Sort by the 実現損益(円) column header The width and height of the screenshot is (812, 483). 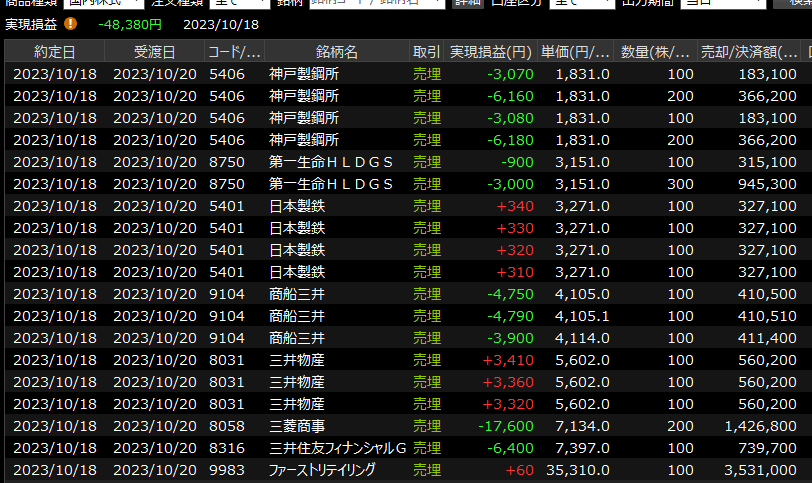coord(490,51)
